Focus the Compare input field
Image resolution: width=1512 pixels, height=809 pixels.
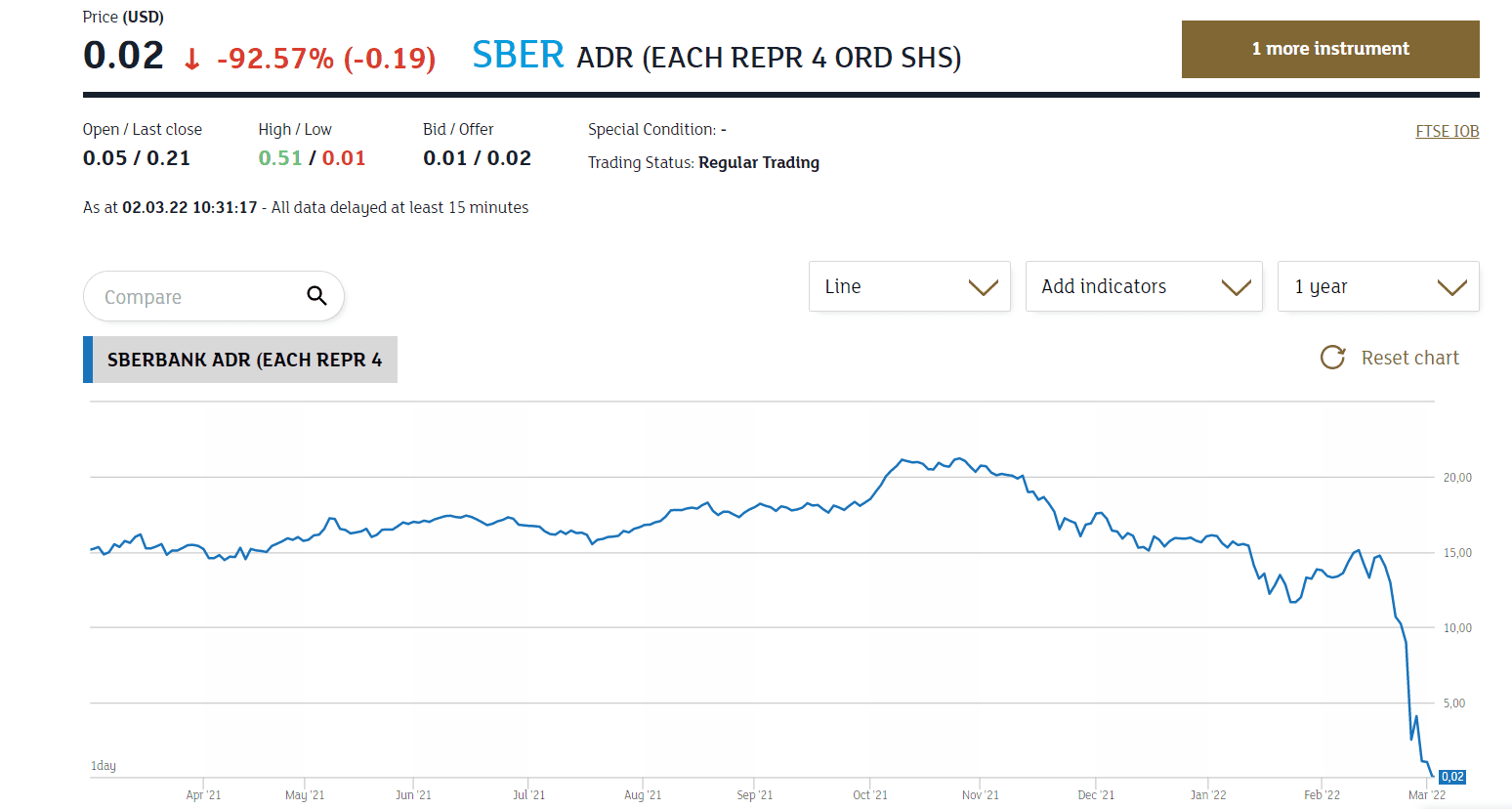click(214, 296)
